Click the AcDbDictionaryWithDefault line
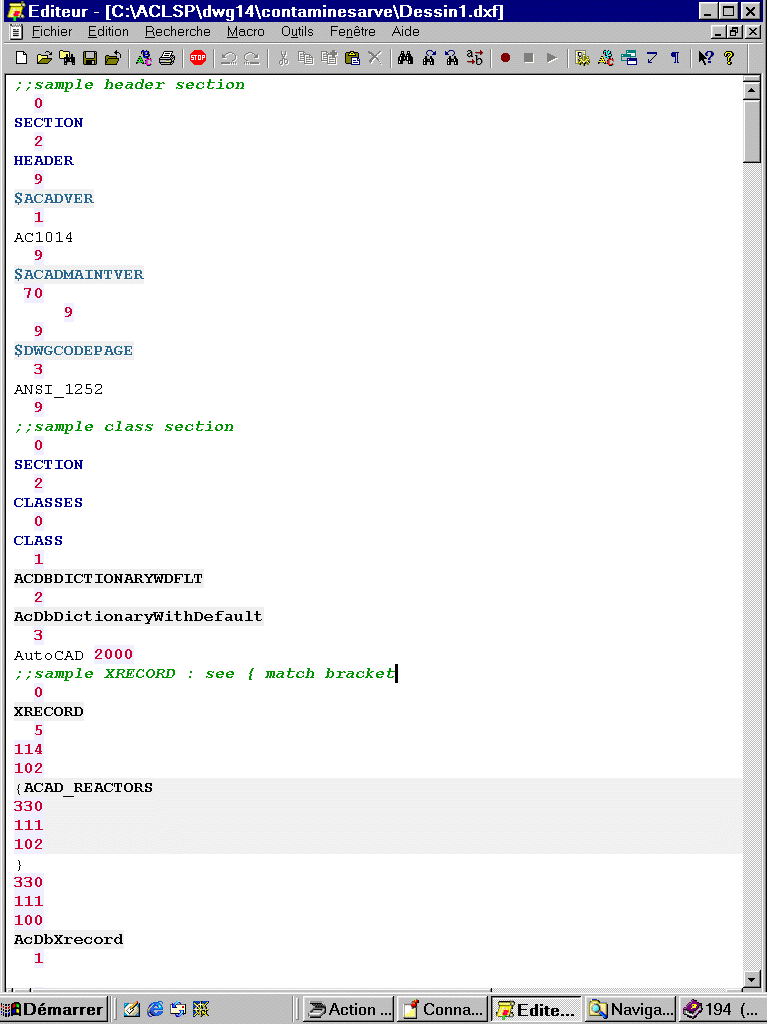 (138, 616)
